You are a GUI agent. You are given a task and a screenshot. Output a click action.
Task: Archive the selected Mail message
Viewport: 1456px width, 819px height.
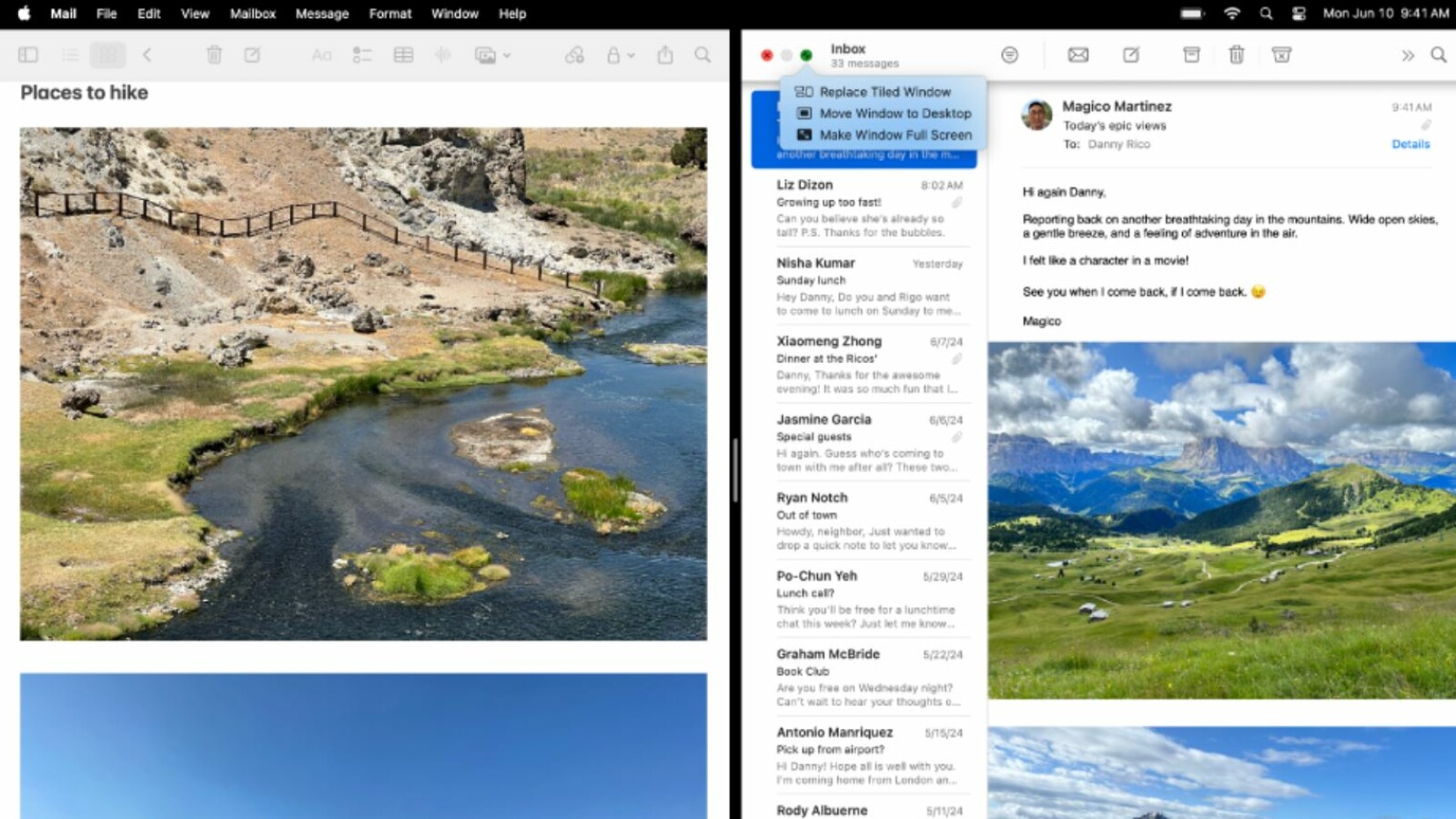[1191, 55]
